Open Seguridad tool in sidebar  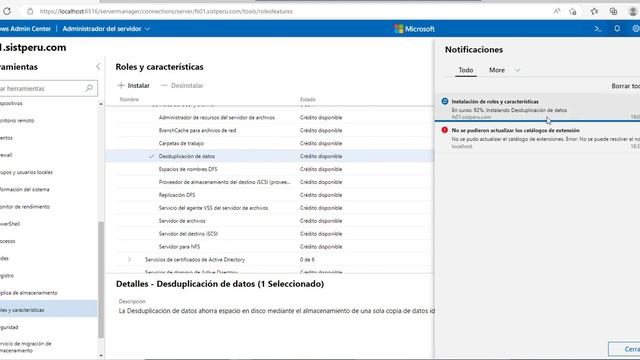click(x=49, y=327)
